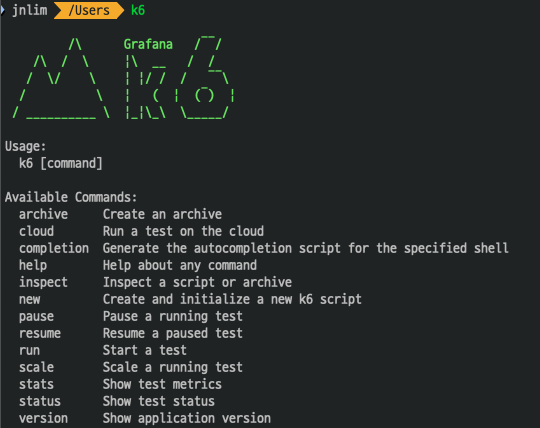
Task: Click the 'status' command name
Action: click(x=40, y=401)
